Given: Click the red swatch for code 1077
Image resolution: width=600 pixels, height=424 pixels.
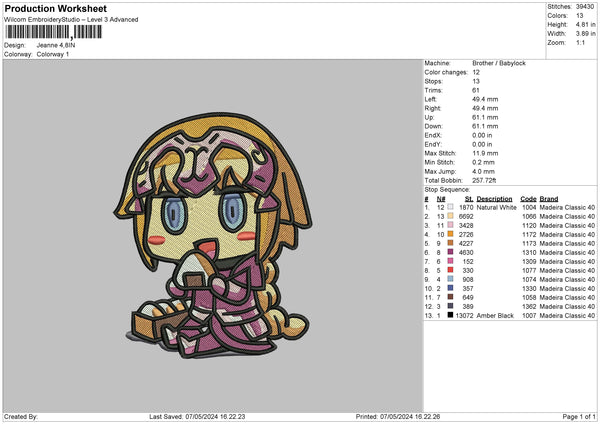Looking at the screenshot, I should click(450, 270).
